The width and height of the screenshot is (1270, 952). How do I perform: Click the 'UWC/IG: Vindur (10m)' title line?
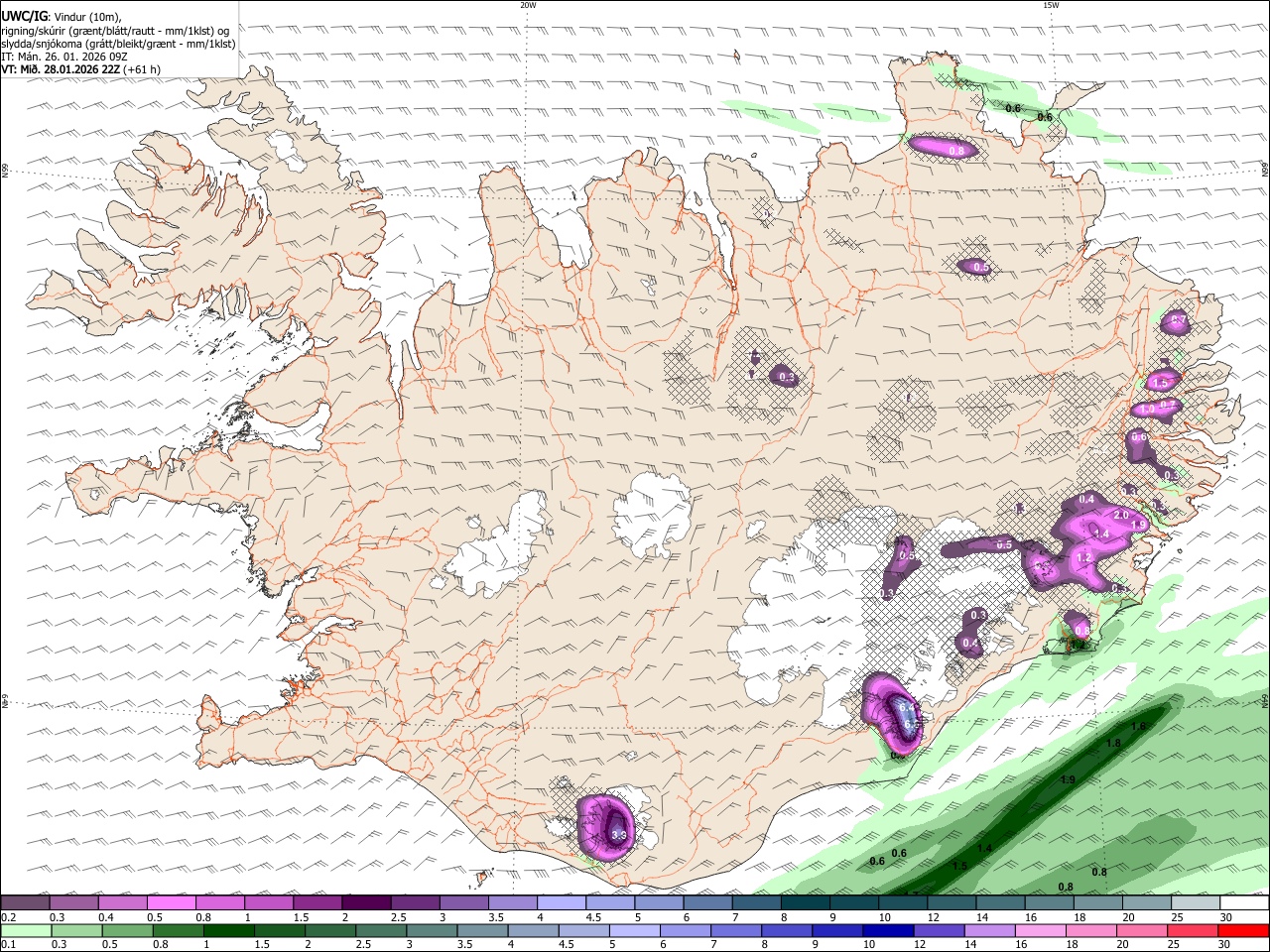(62, 16)
